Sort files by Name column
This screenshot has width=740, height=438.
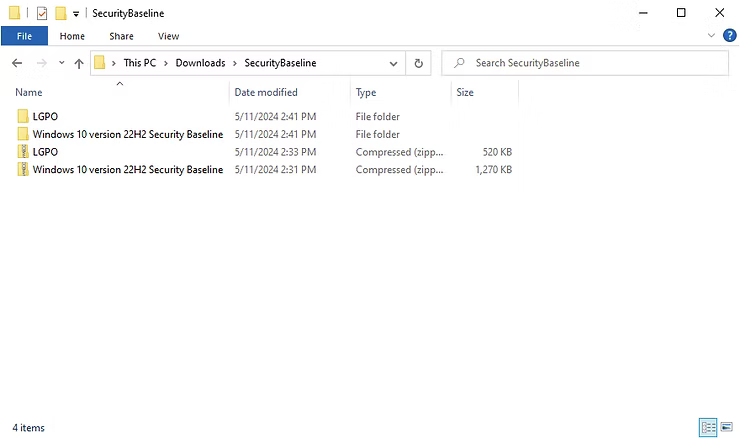(x=28, y=93)
